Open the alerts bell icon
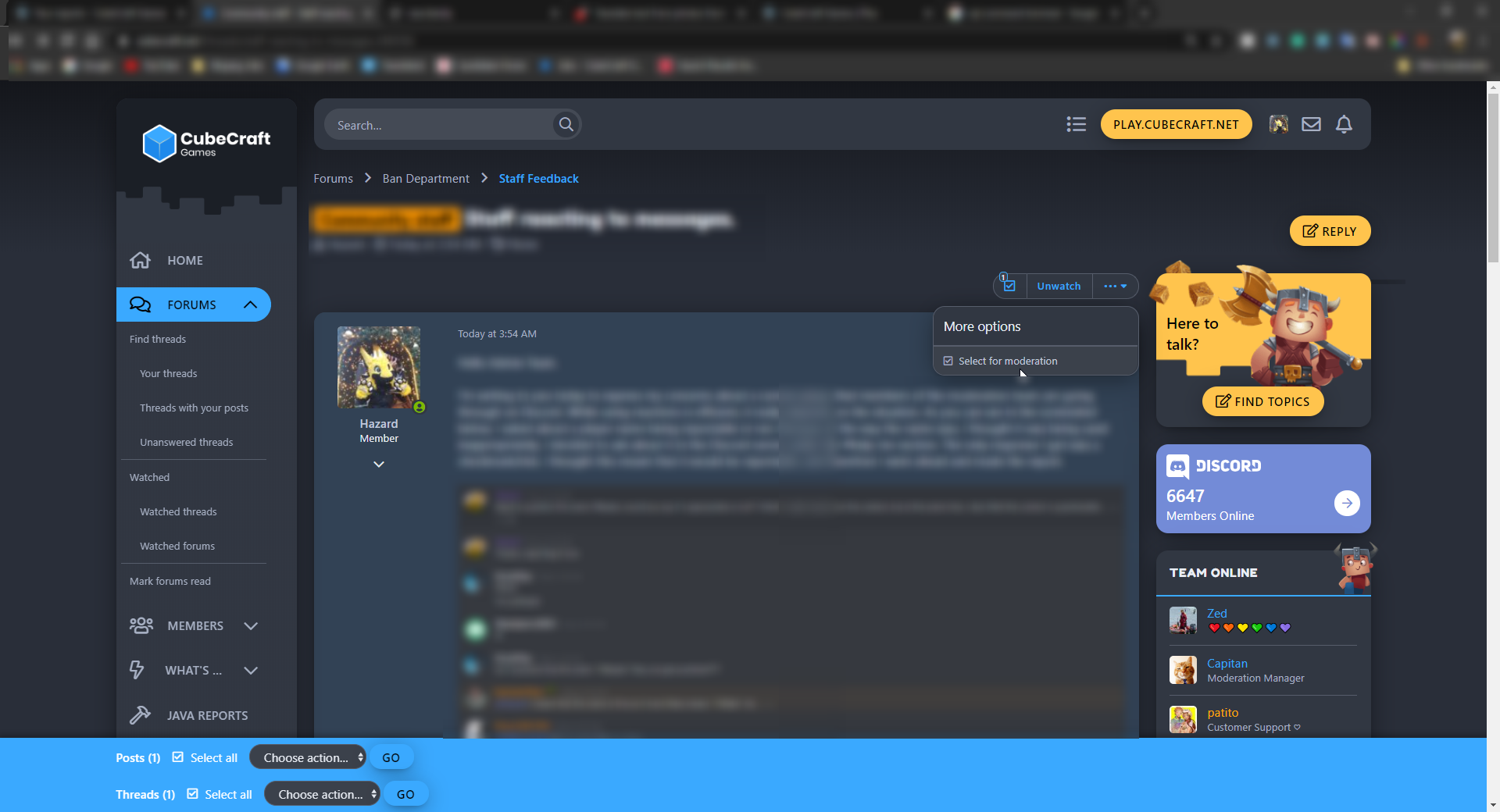The width and height of the screenshot is (1500, 812). pyautogui.click(x=1344, y=124)
